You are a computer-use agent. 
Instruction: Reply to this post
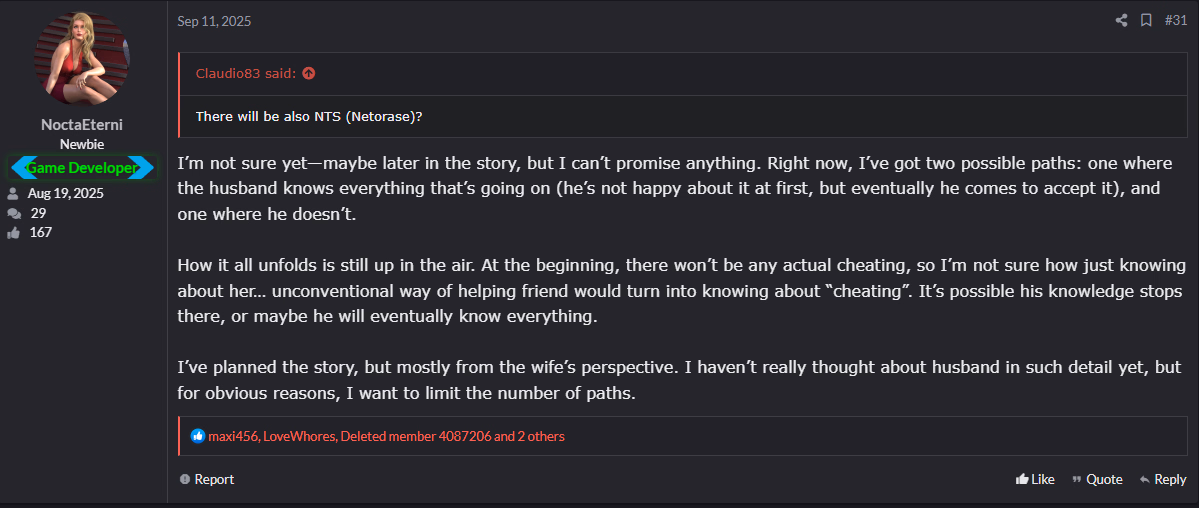(1162, 479)
